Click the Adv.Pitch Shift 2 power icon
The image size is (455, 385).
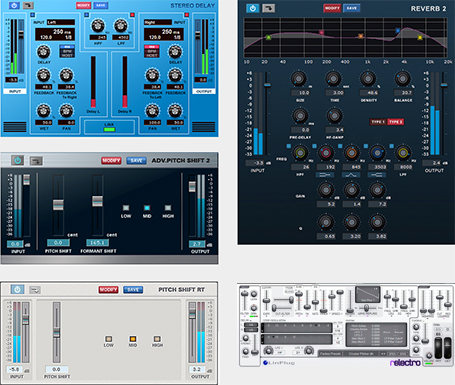[x=18, y=160]
